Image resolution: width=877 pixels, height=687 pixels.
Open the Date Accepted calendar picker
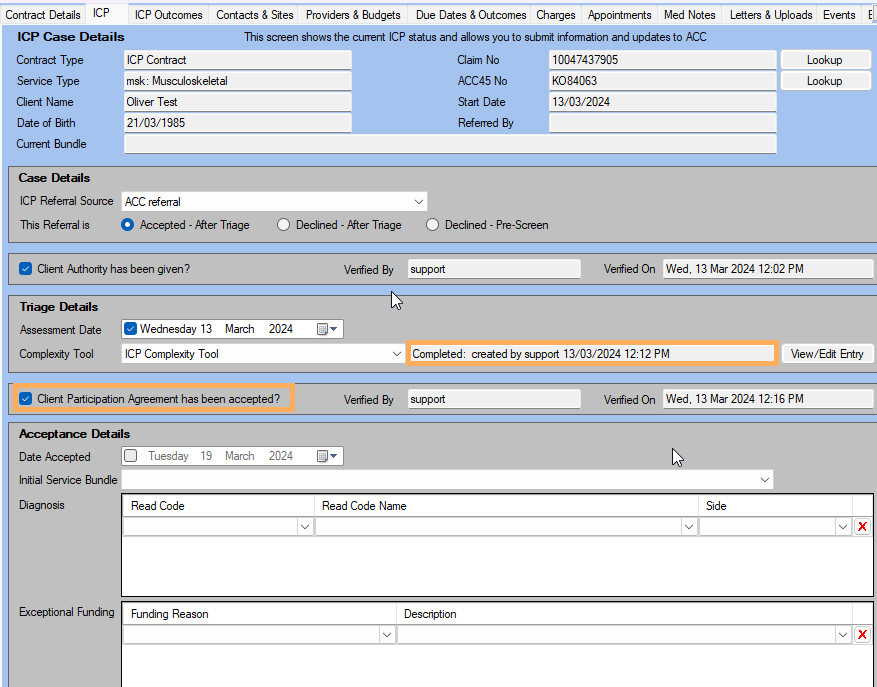(x=329, y=456)
